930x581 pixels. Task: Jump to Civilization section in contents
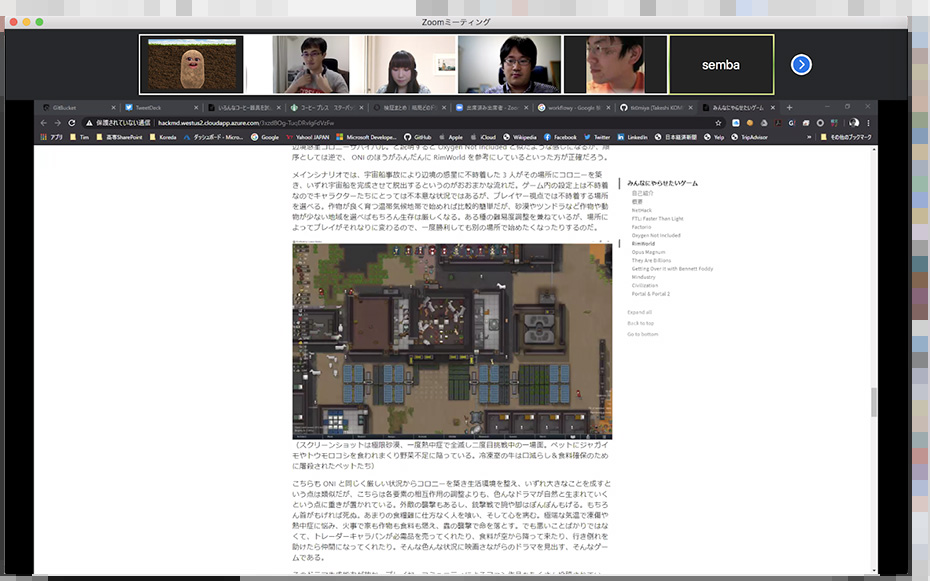[644, 285]
